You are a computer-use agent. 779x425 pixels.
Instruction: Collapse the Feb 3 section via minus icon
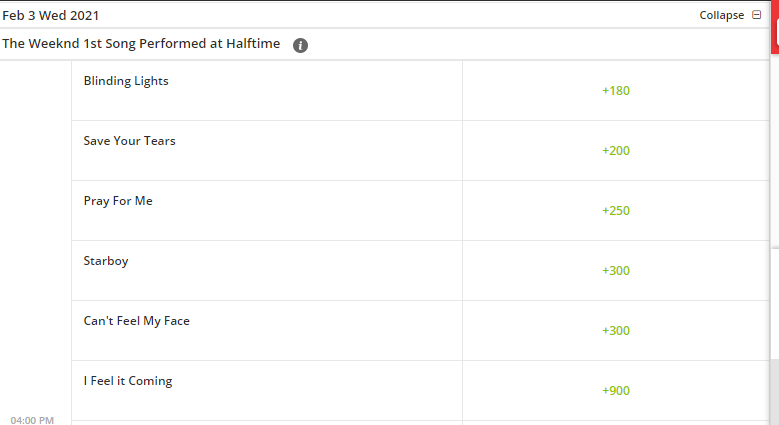[x=757, y=15]
